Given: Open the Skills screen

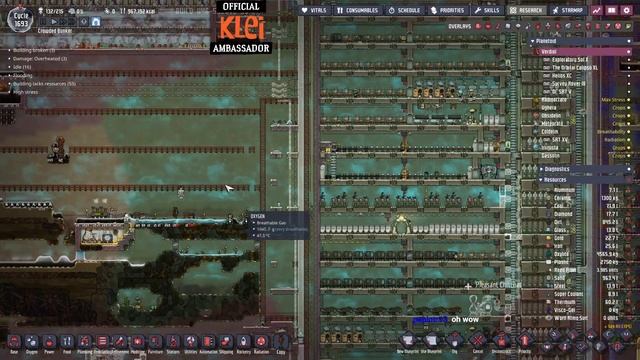Looking at the screenshot, I should tap(487, 10).
